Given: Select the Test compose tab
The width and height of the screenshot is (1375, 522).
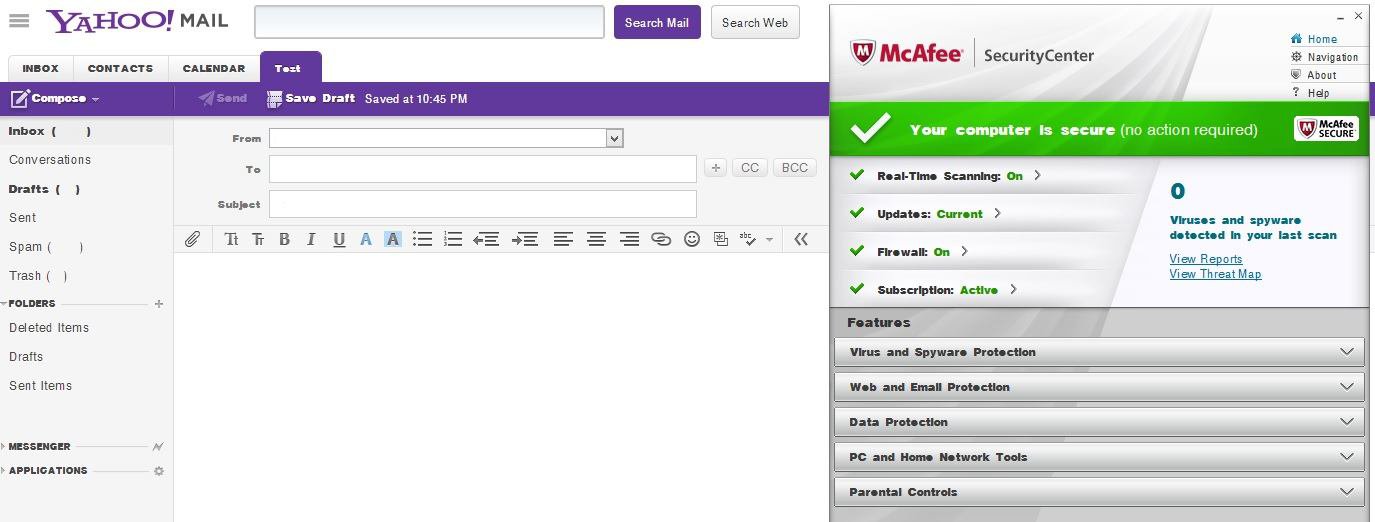Looking at the screenshot, I should pyautogui.click(x=290, y=68).
